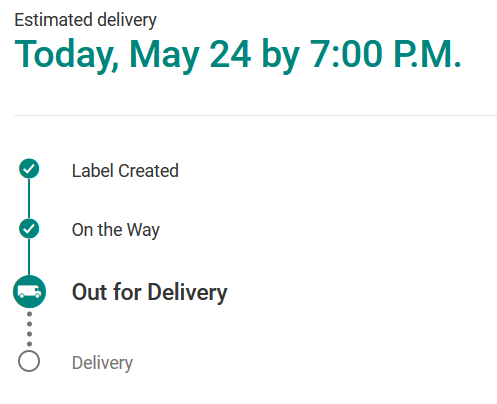Click the Label Created checkmark icon

pyautogui.click(x=29, y=169)
